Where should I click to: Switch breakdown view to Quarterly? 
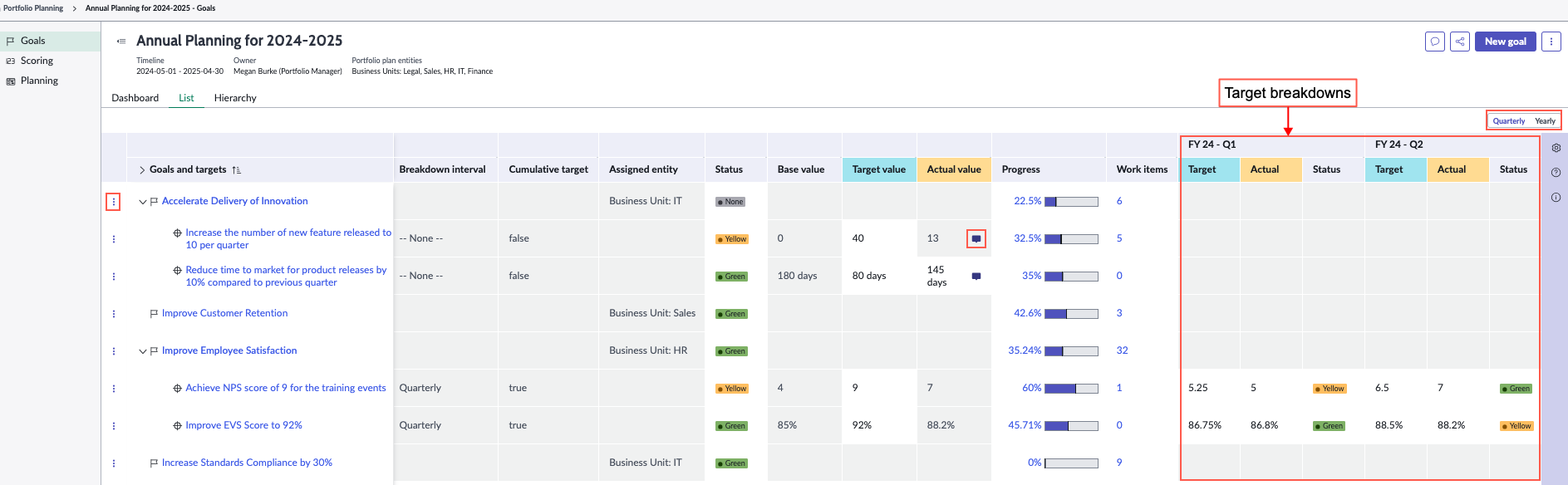(x=1508, y=121)
